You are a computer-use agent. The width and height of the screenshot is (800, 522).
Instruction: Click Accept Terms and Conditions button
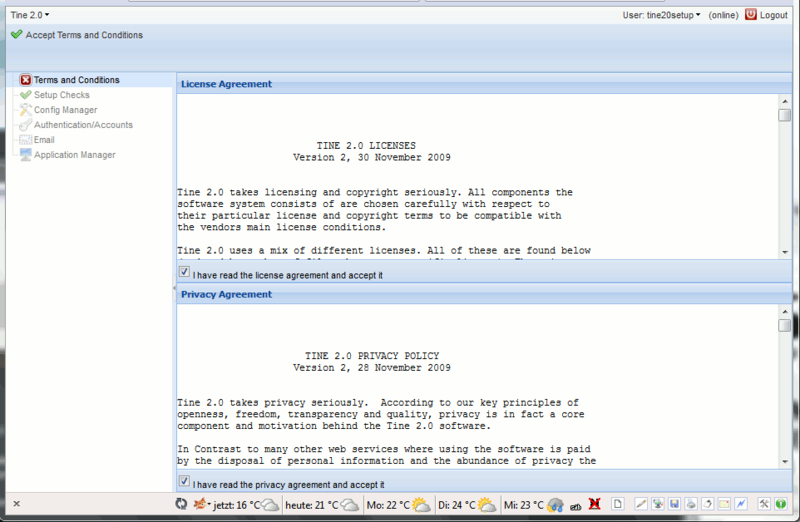point(77,35)
